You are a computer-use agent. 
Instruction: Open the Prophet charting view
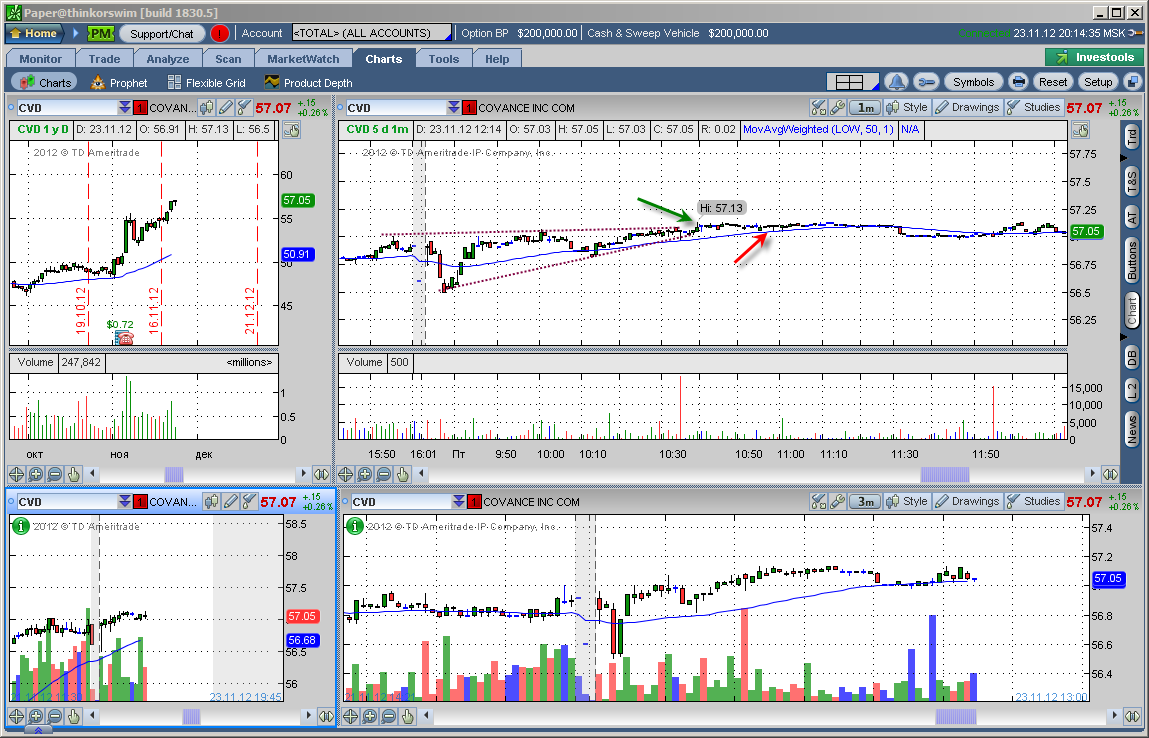coord(119,83)
